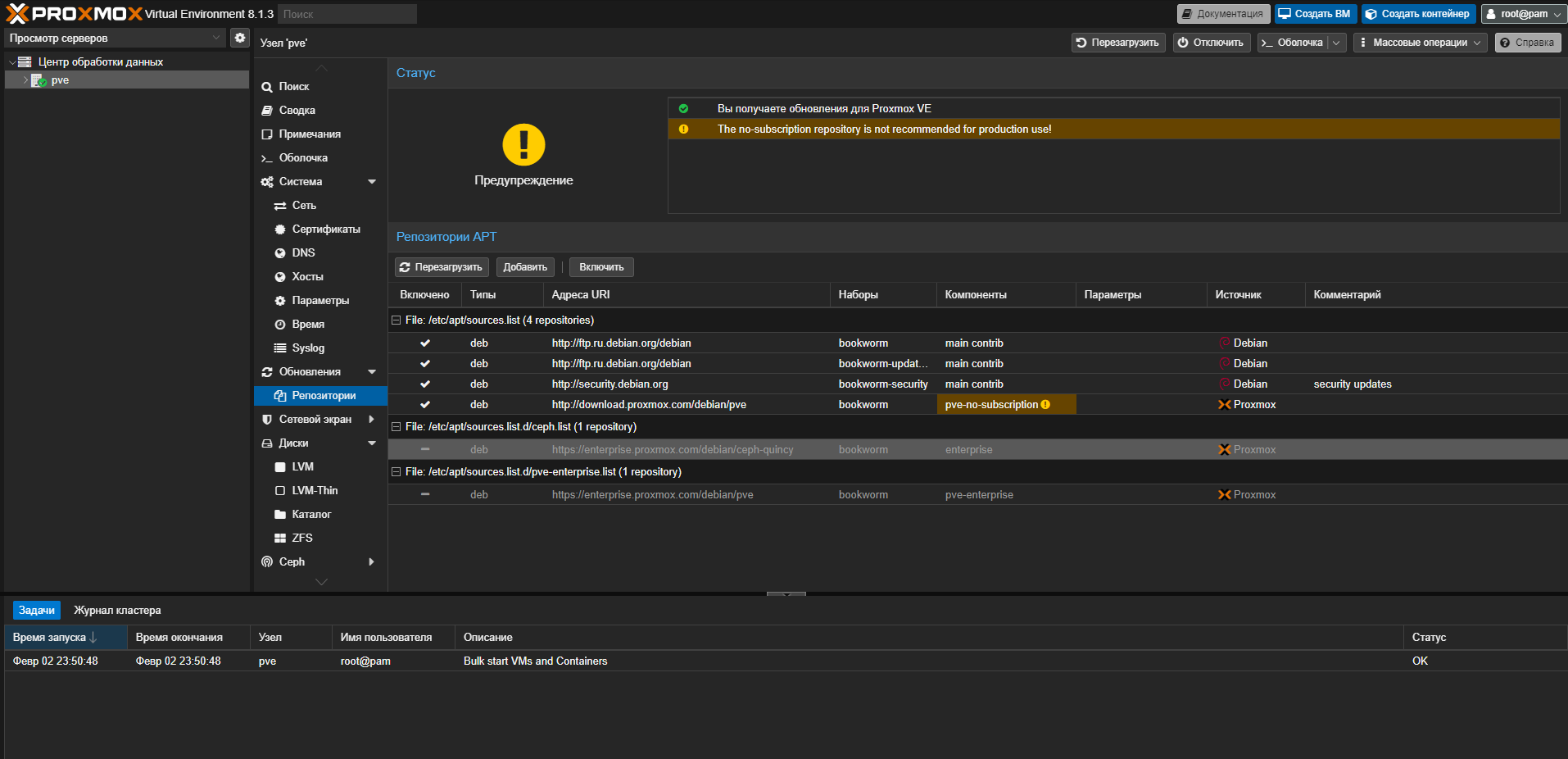Open Поиск in node menu
This screenshot has height=759, width=1568.
(x=320, y=86)
